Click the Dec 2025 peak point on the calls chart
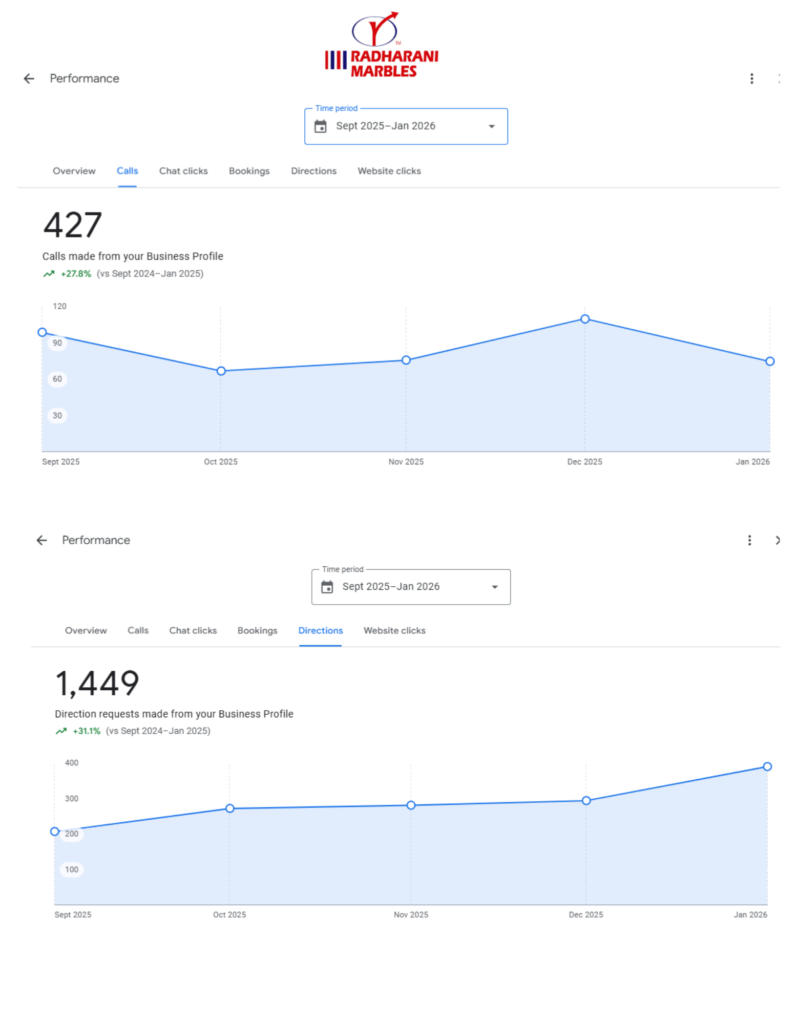Screen dimensions: 797x1024 coord(585,319)
